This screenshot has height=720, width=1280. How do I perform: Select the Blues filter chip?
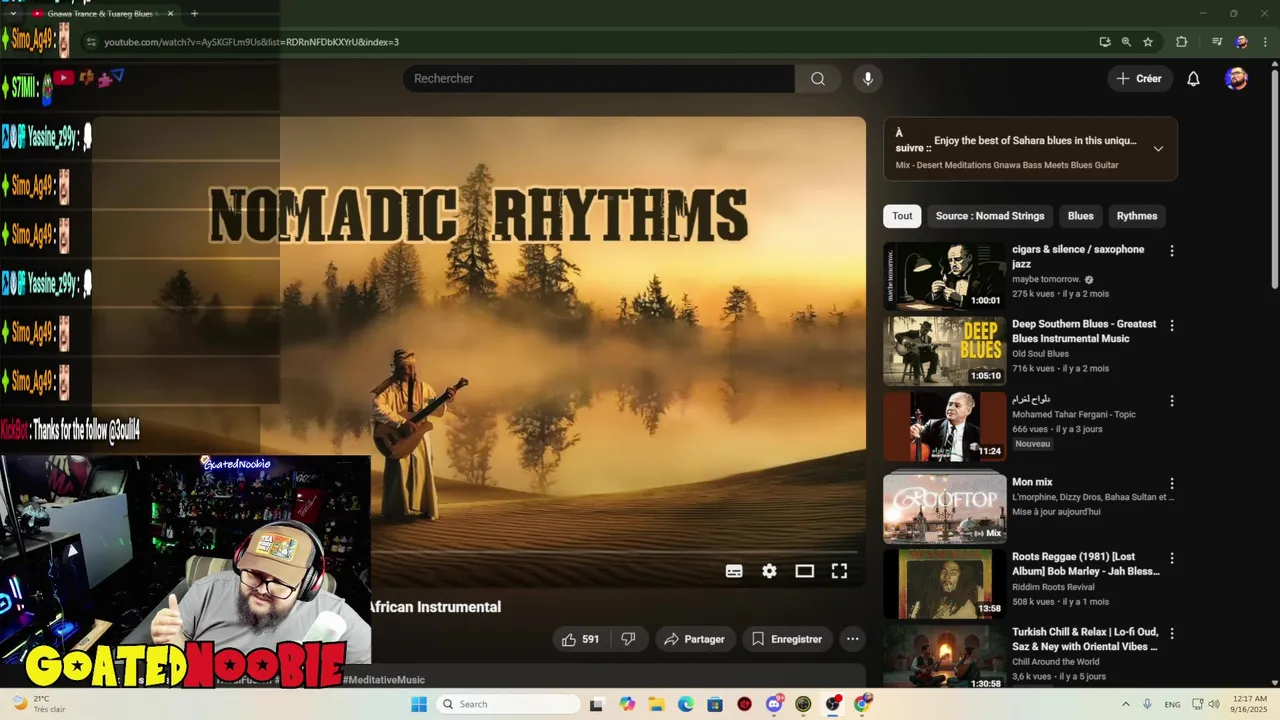pos(1080,216)
